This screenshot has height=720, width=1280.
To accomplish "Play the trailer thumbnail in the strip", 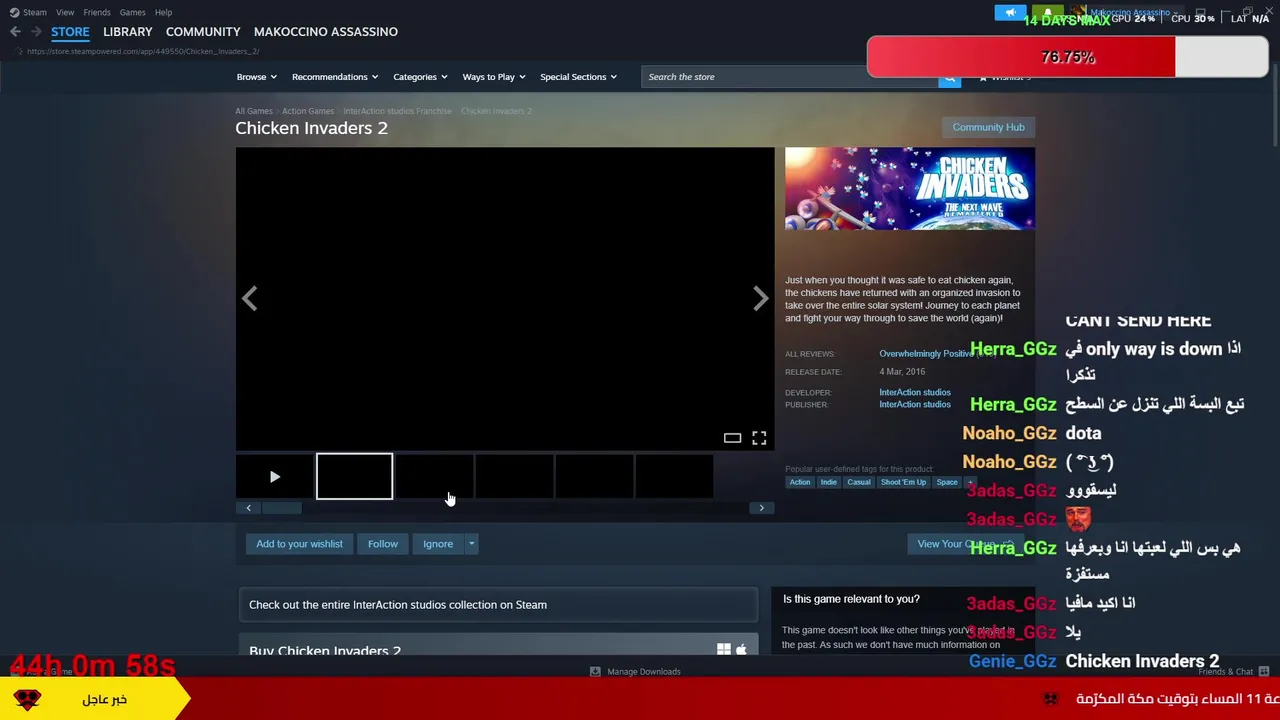I will pyautogui.click(x=275, y=477).
